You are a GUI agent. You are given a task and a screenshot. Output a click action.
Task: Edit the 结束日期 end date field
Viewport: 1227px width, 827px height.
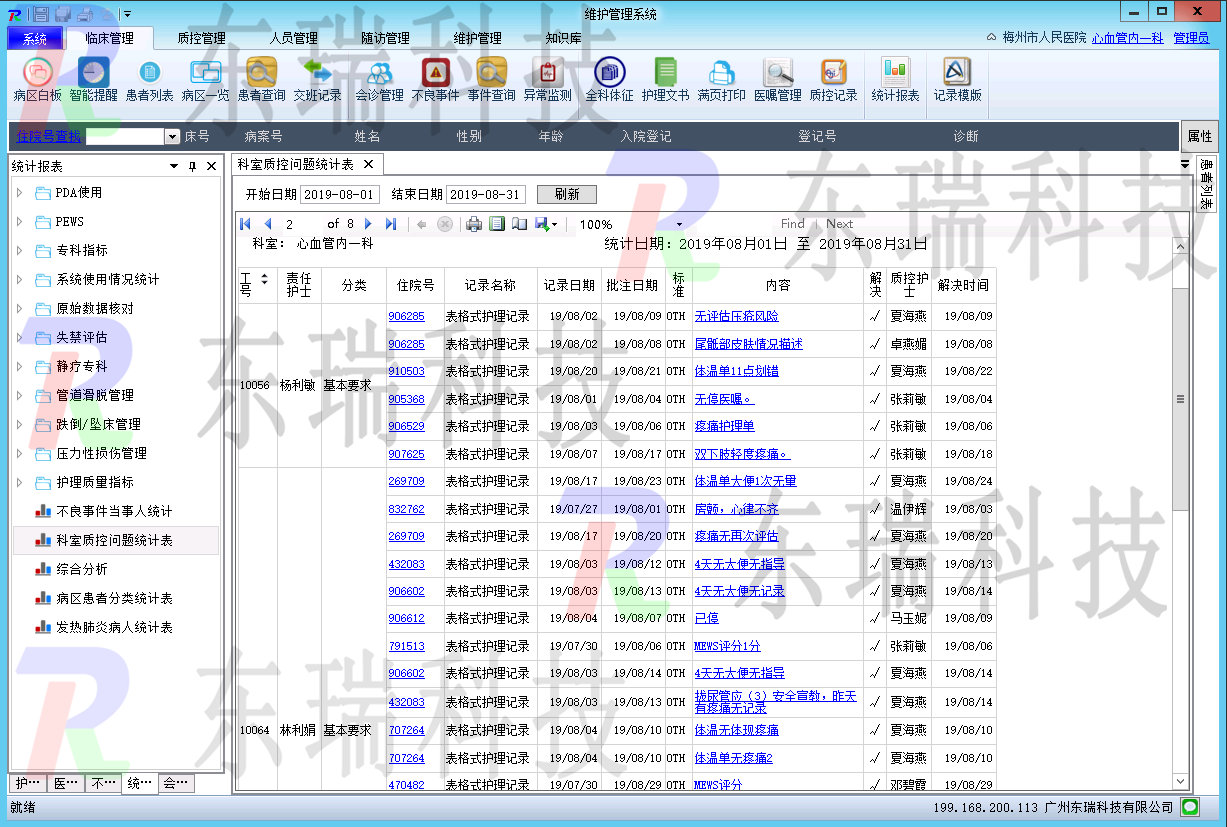click(485, 195)
